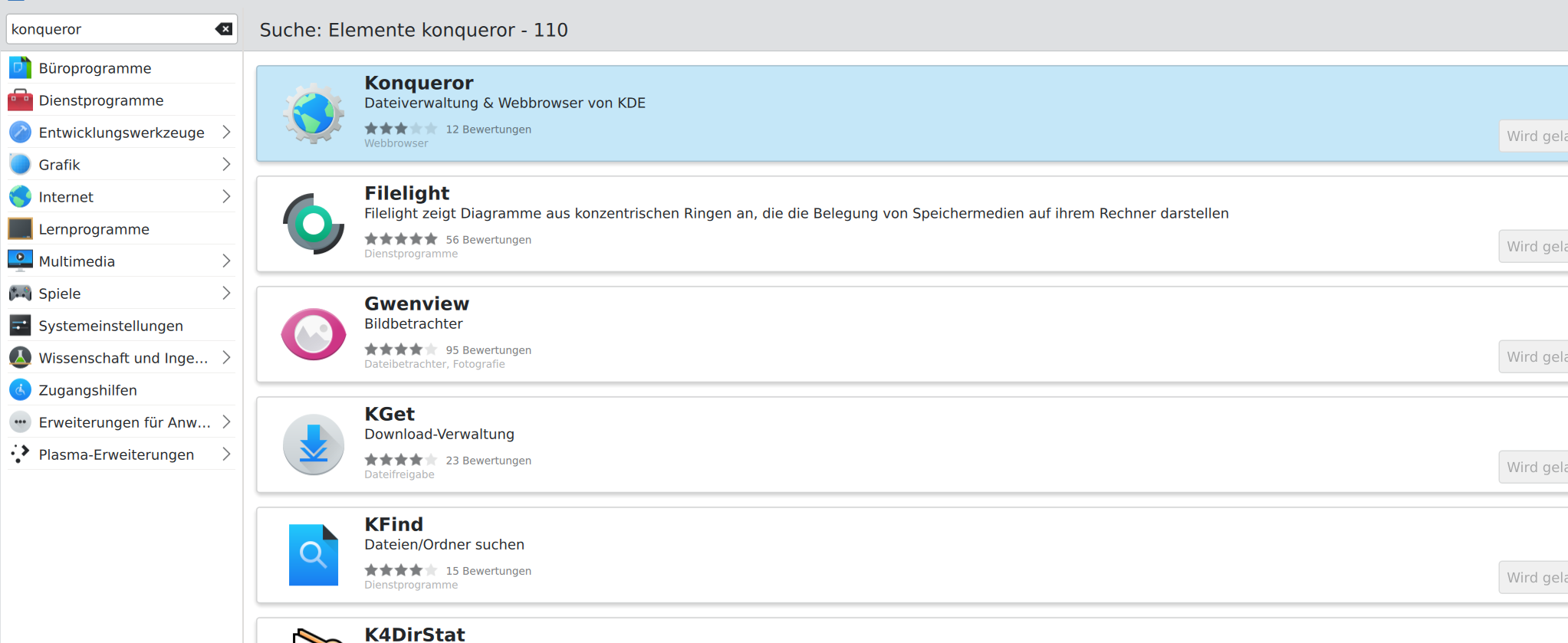Screen dimensions: 1568x643
Task: Click the KGet download arrow icon
Action: point(314,445)
